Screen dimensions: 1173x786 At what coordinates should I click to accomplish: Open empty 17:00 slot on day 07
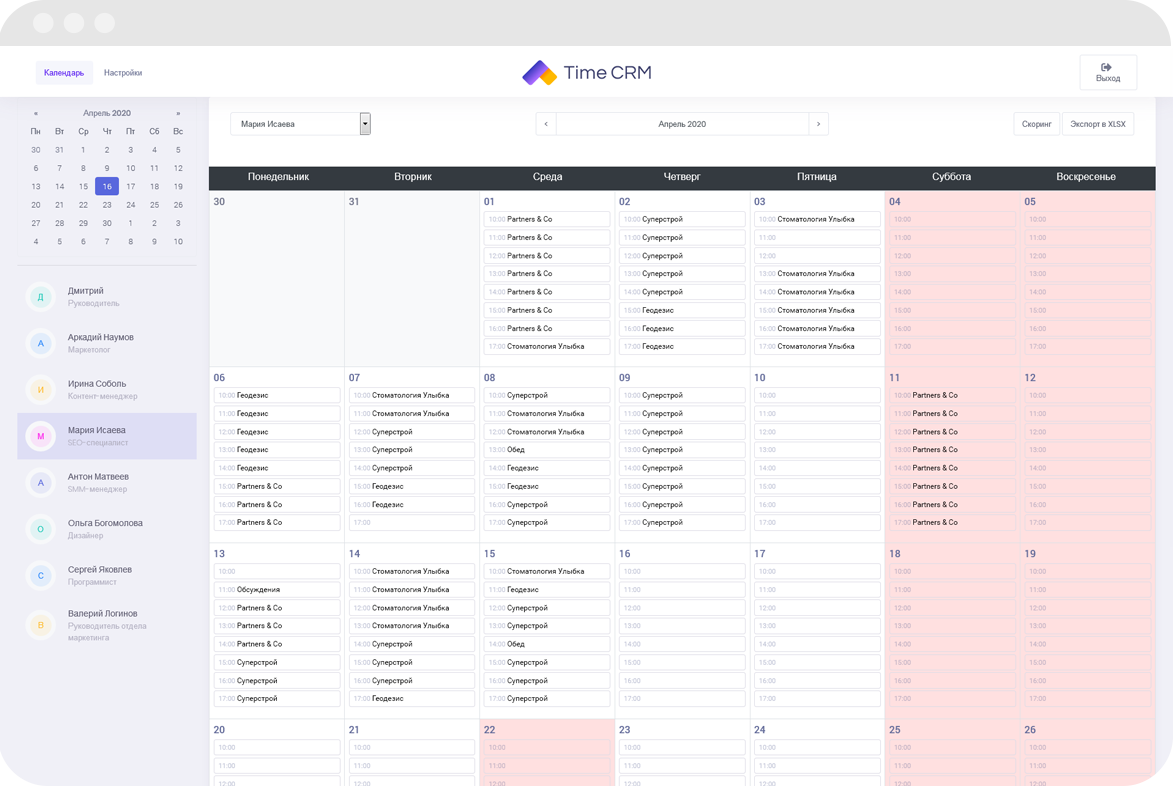(x=412, y=523)
